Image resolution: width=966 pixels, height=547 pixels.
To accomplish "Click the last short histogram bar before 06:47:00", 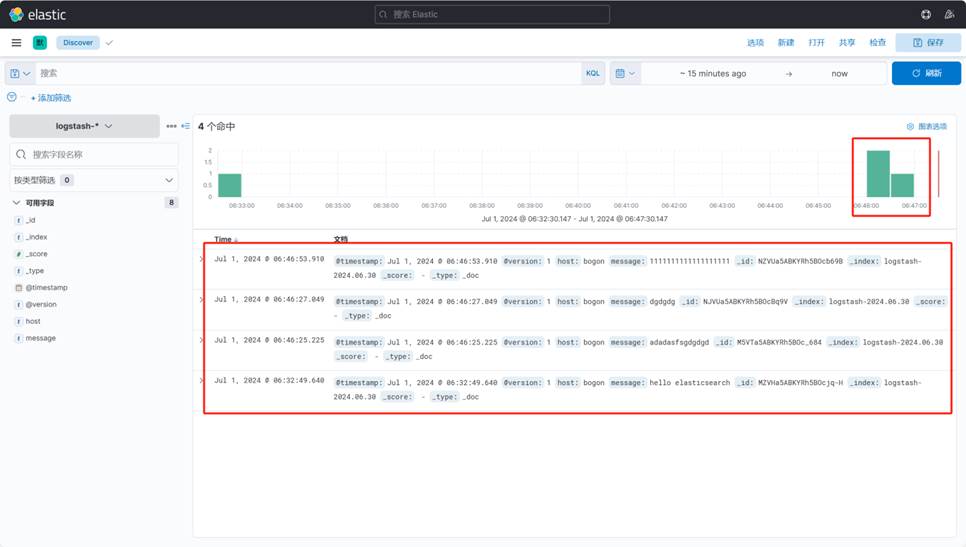I will coord(903,185).
